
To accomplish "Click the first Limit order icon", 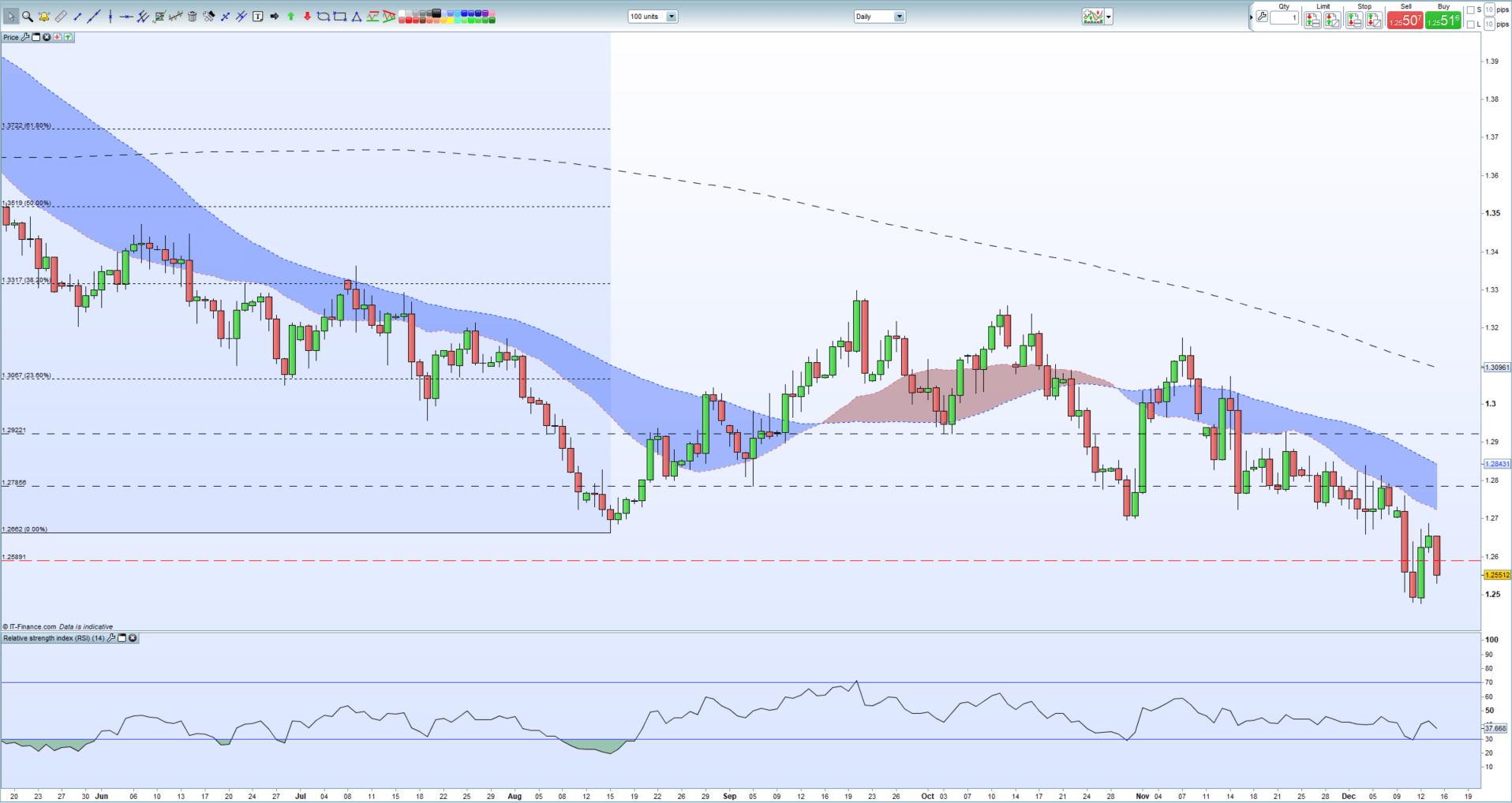I will [1312, 20].
